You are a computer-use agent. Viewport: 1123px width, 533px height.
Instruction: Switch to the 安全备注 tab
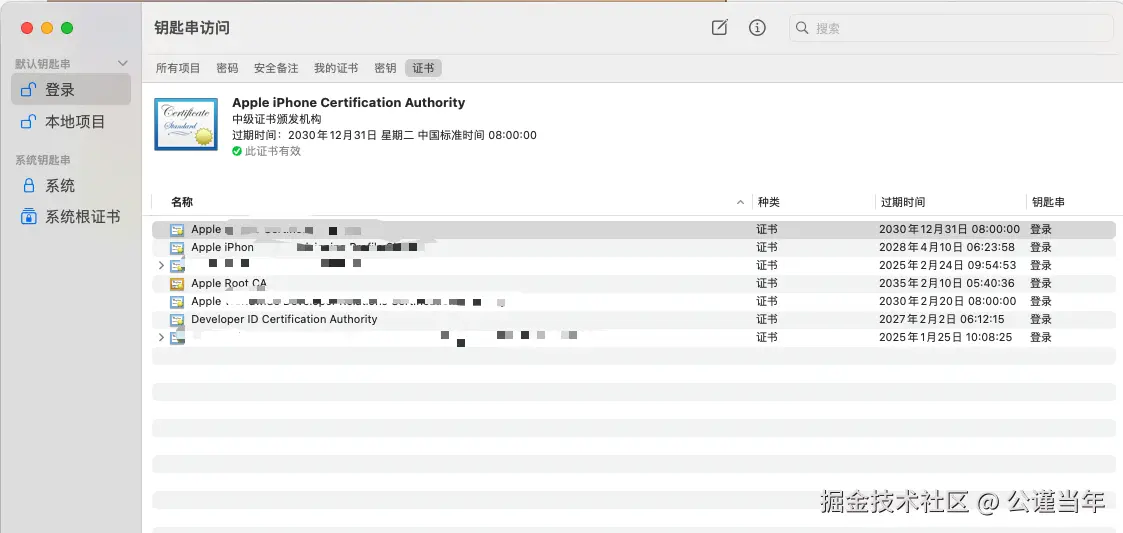(276, 68)
